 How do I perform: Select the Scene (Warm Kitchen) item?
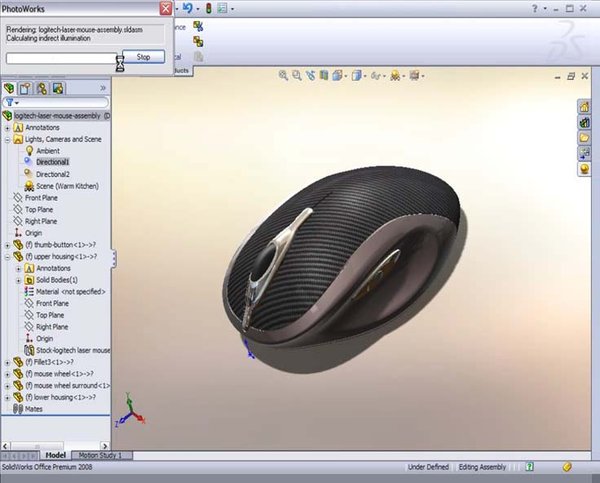coord(67,186)
